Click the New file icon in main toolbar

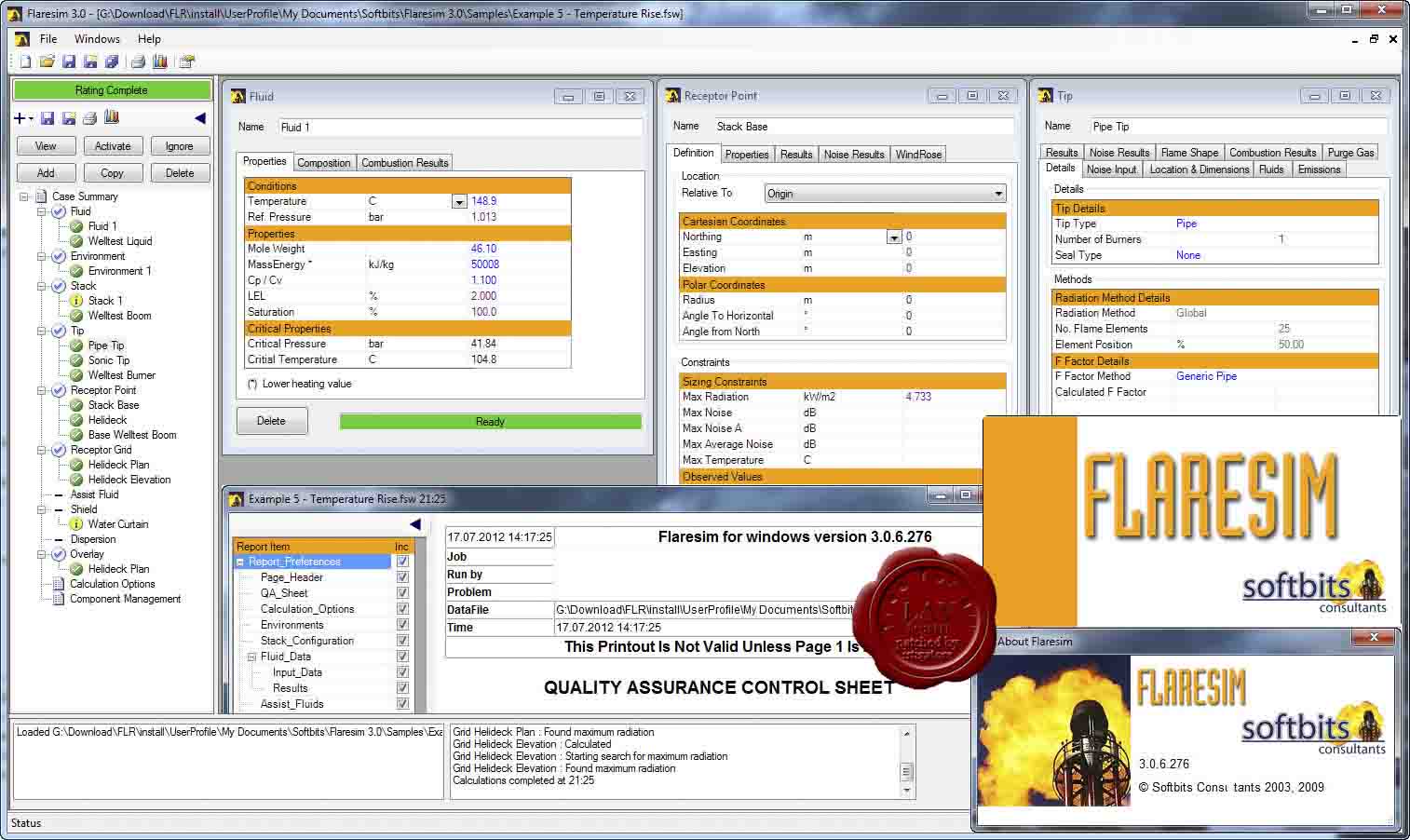click(x=25, y=61)
